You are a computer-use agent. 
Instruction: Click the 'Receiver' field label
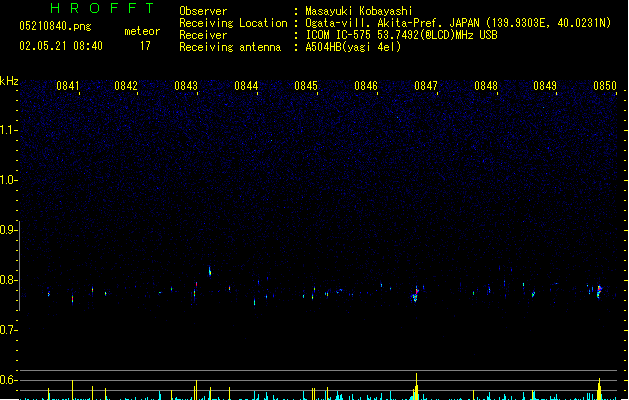tap(203, 35)
